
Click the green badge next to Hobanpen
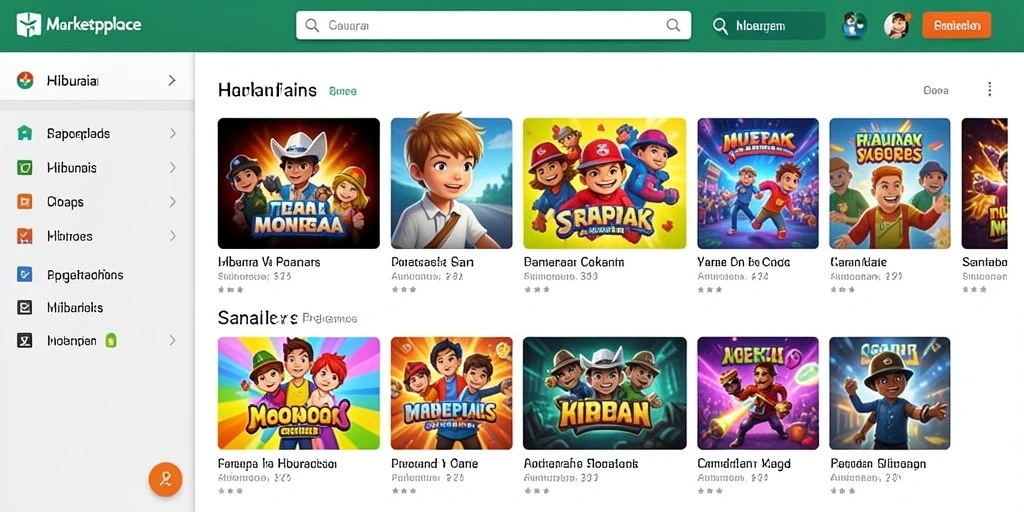(x=111, y=340)
